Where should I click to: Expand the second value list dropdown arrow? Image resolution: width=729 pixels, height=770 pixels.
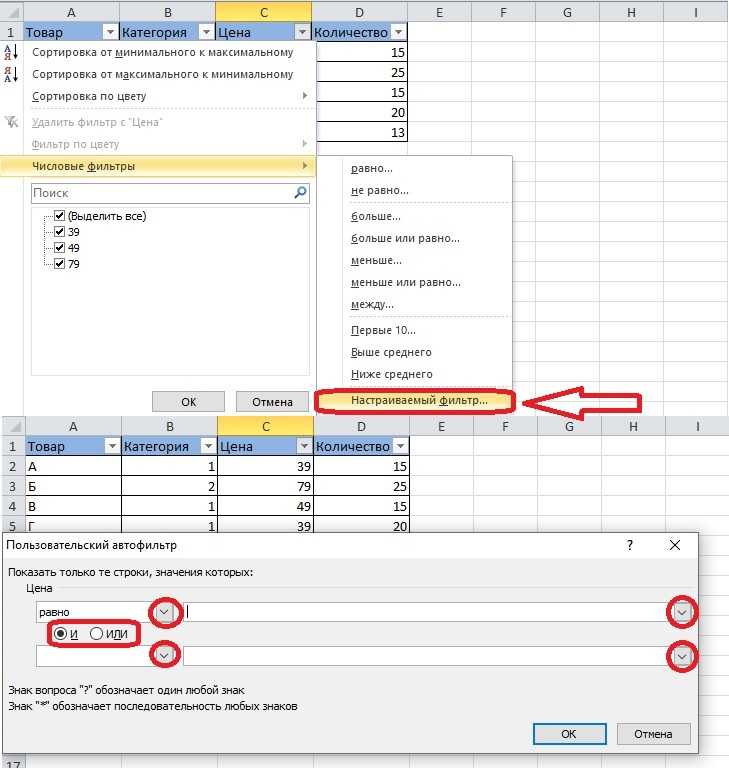click(682, 656)
